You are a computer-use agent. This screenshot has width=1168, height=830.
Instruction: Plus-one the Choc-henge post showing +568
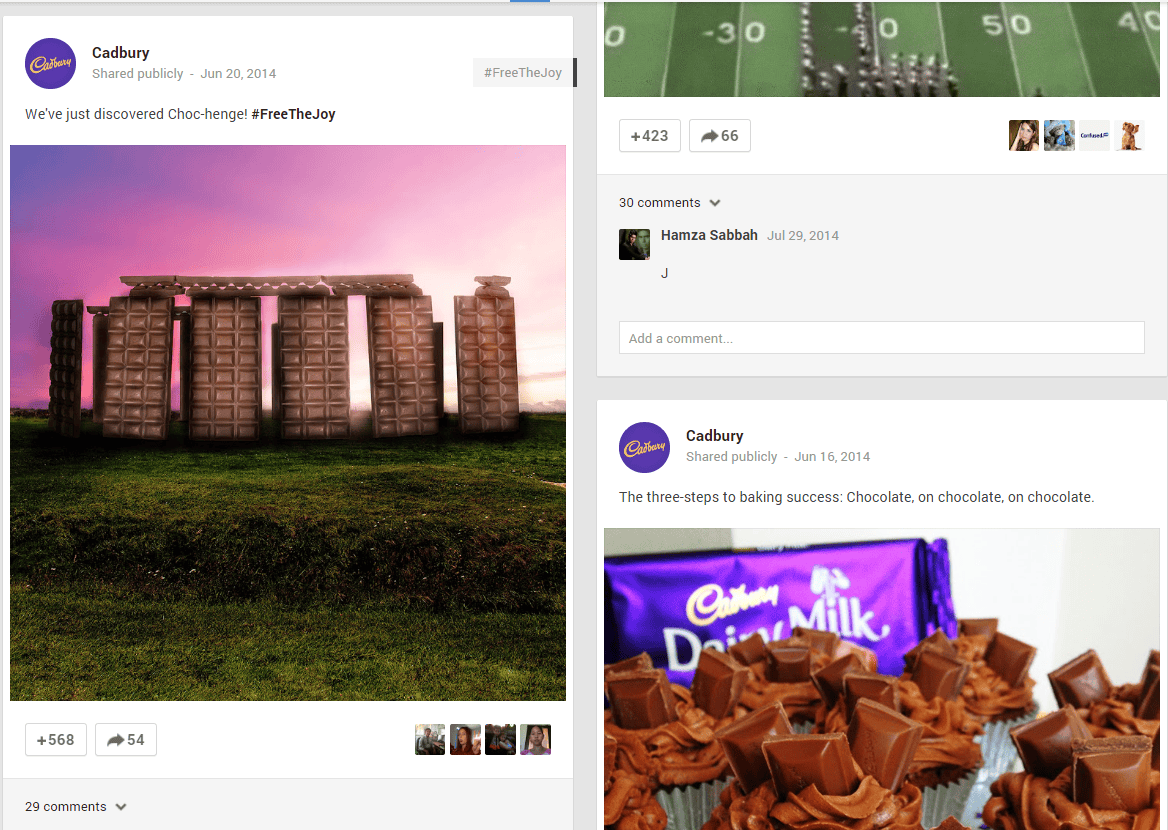(56, 740)
